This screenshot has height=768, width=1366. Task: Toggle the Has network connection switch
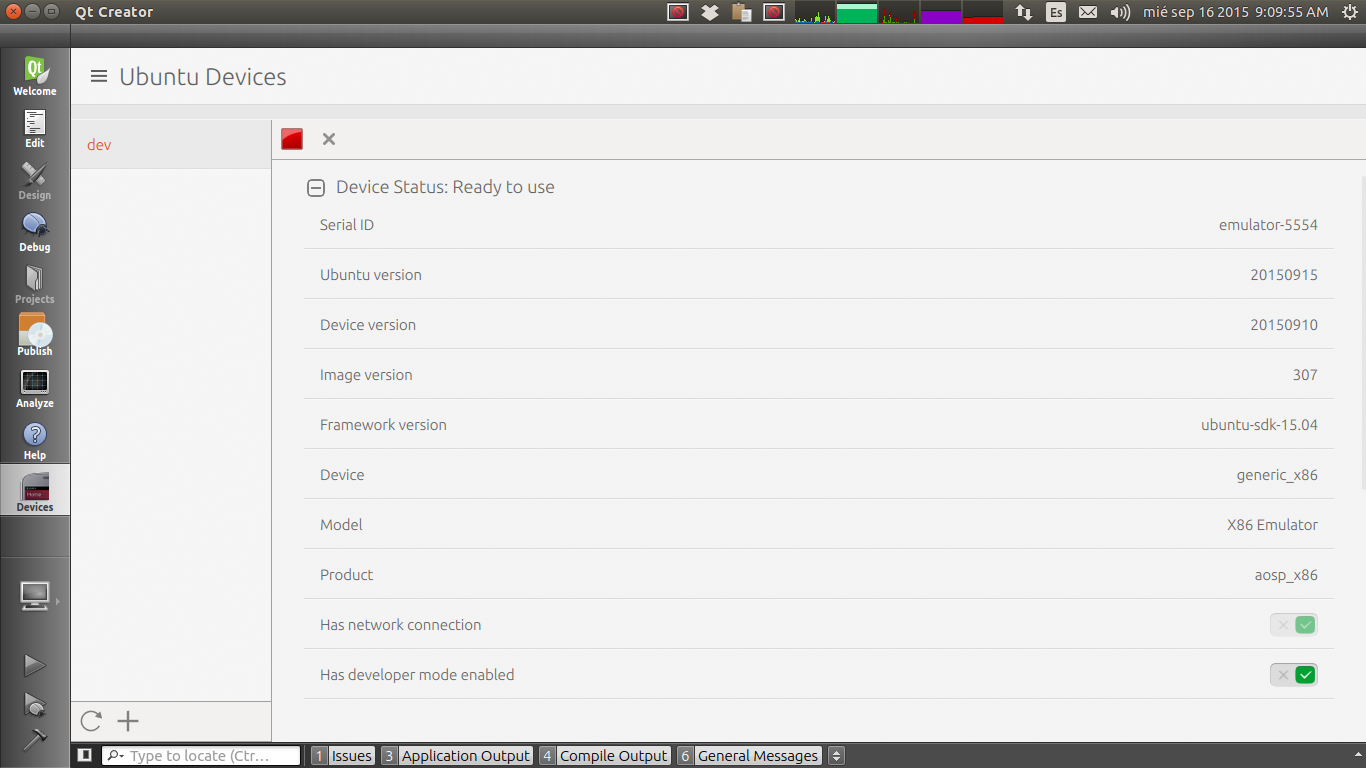pos(1293,625)
